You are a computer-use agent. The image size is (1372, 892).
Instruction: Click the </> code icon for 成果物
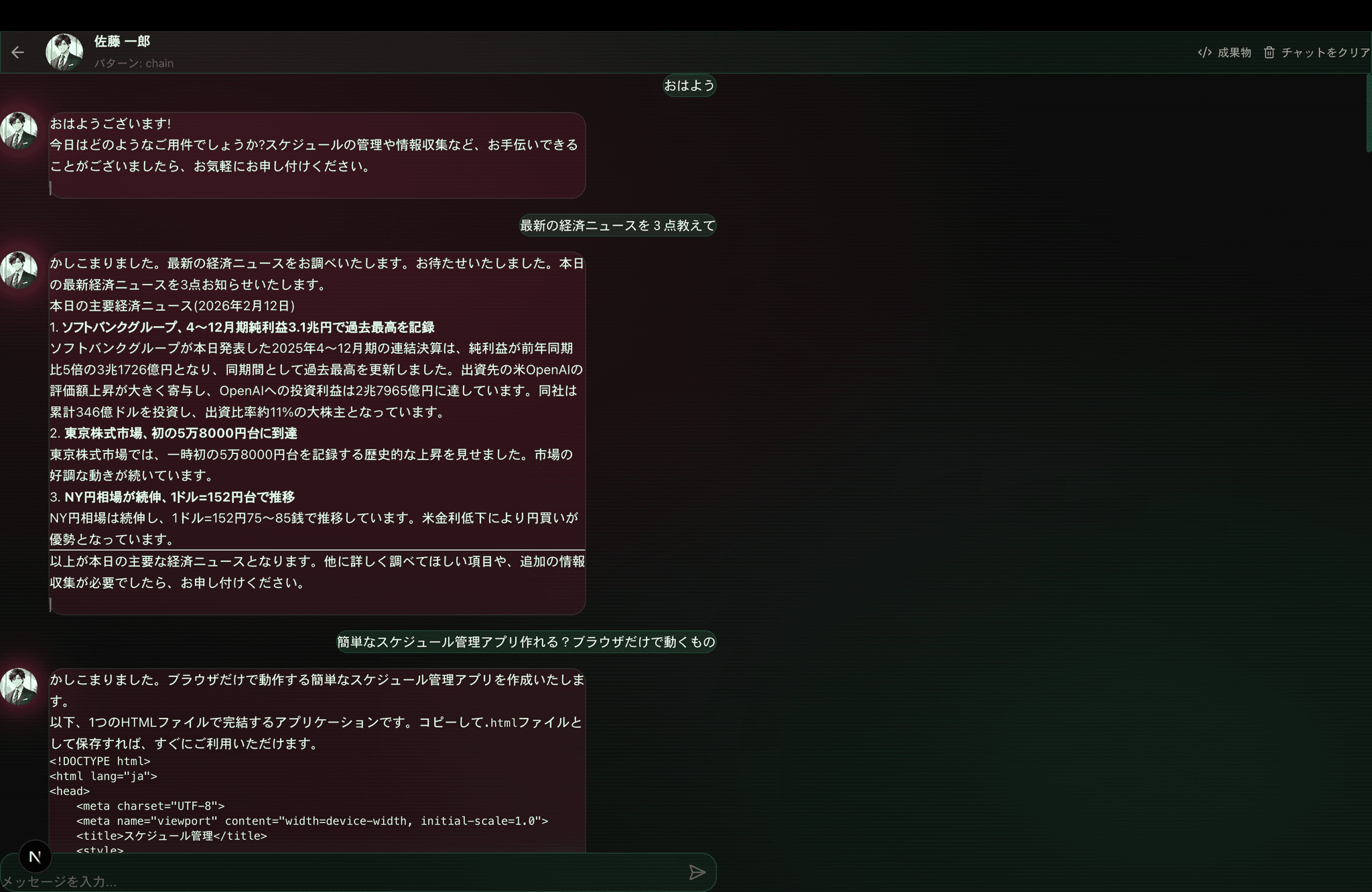[x=1205, y=52]
